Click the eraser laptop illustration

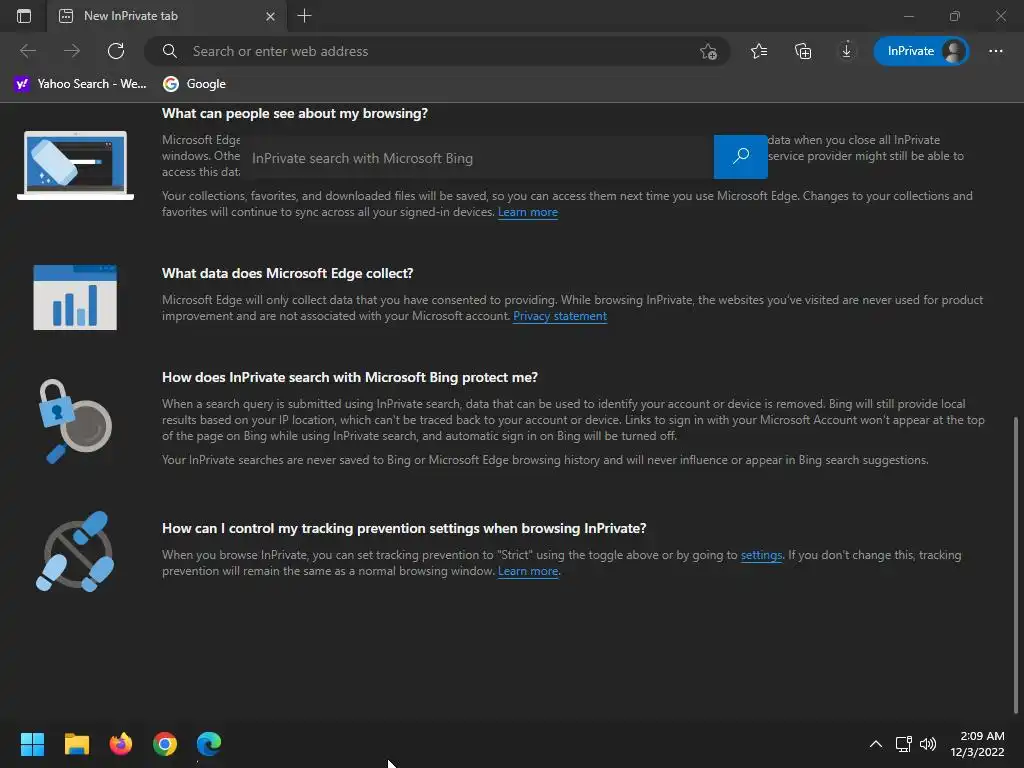(x=75, y=165)
